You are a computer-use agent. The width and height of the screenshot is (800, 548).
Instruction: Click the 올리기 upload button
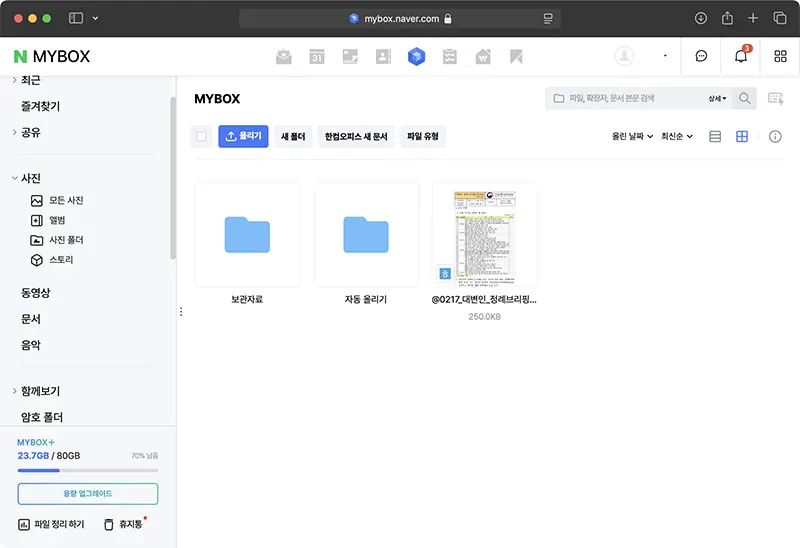(x=243, y=136)
